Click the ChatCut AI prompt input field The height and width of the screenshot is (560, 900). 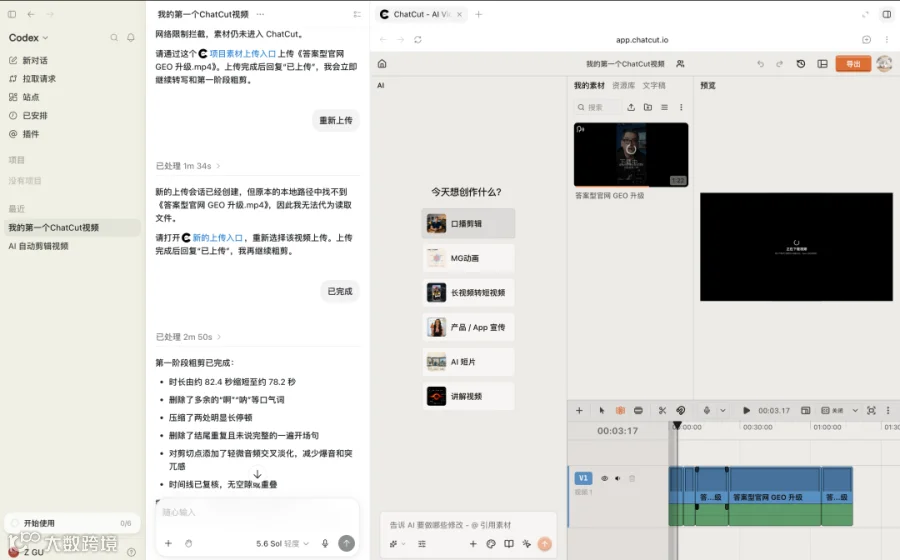(x=468, y=525)
